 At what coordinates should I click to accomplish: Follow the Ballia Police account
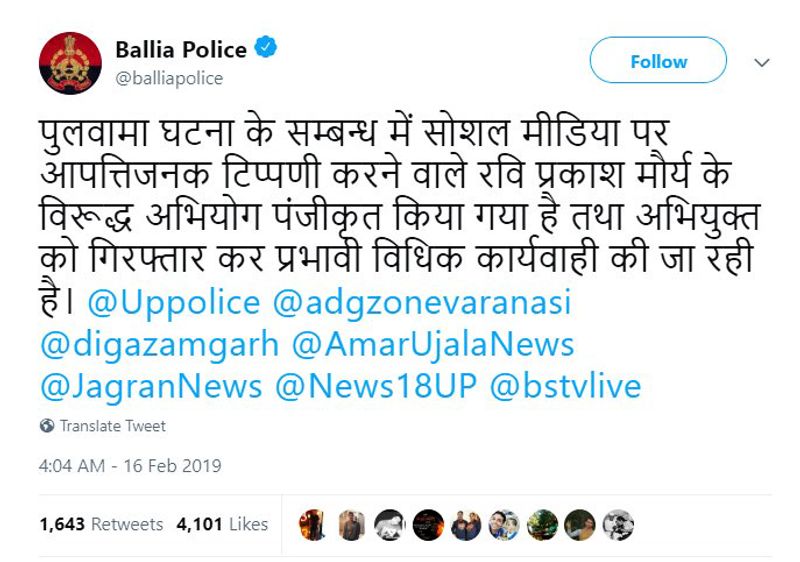tap(658, 60)
